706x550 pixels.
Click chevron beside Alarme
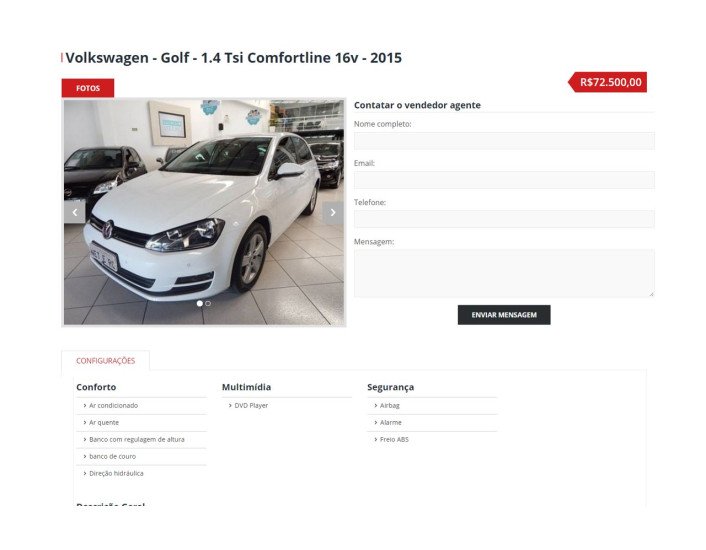376,423
